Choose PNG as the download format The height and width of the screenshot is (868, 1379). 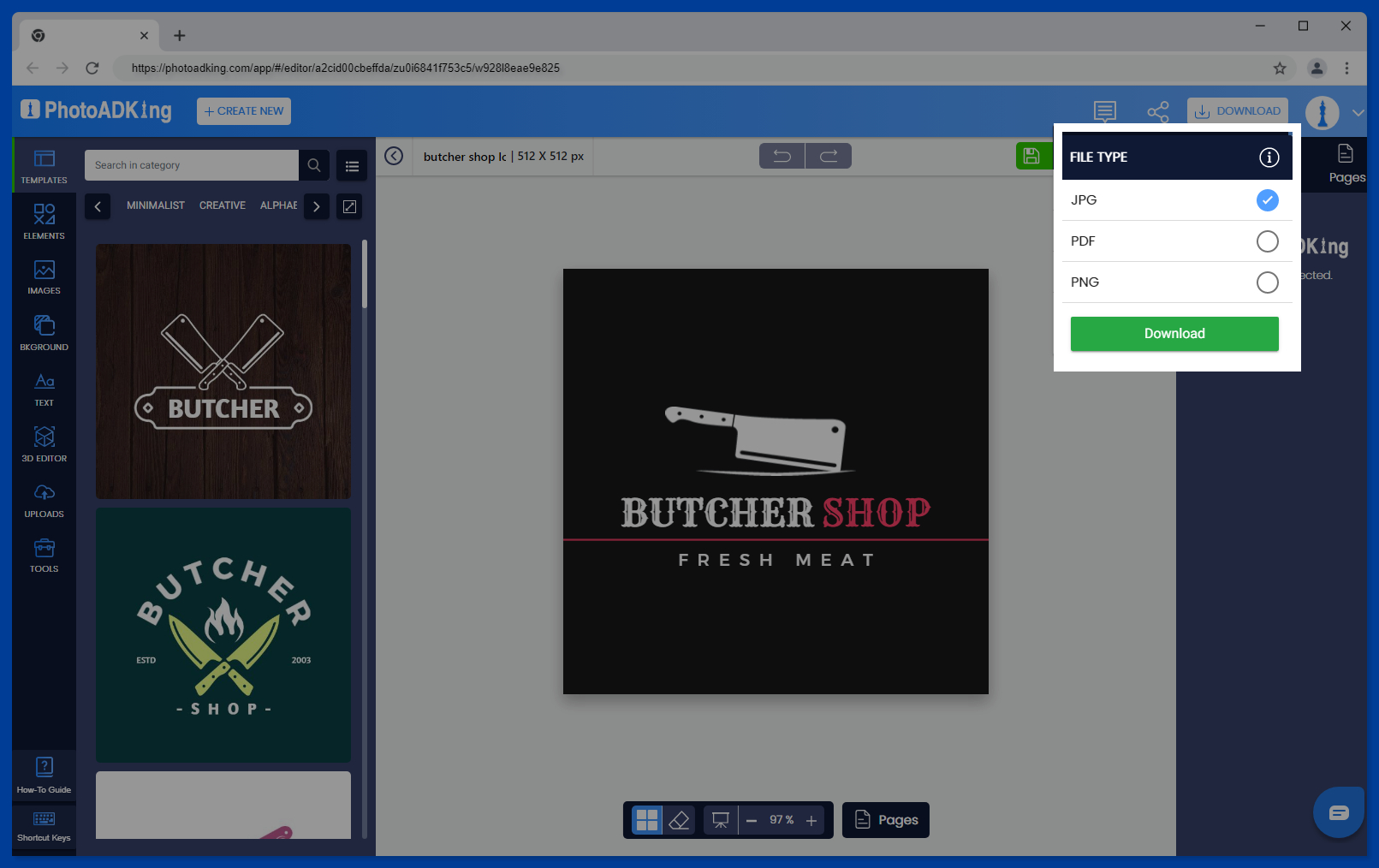coord(1267,282)
